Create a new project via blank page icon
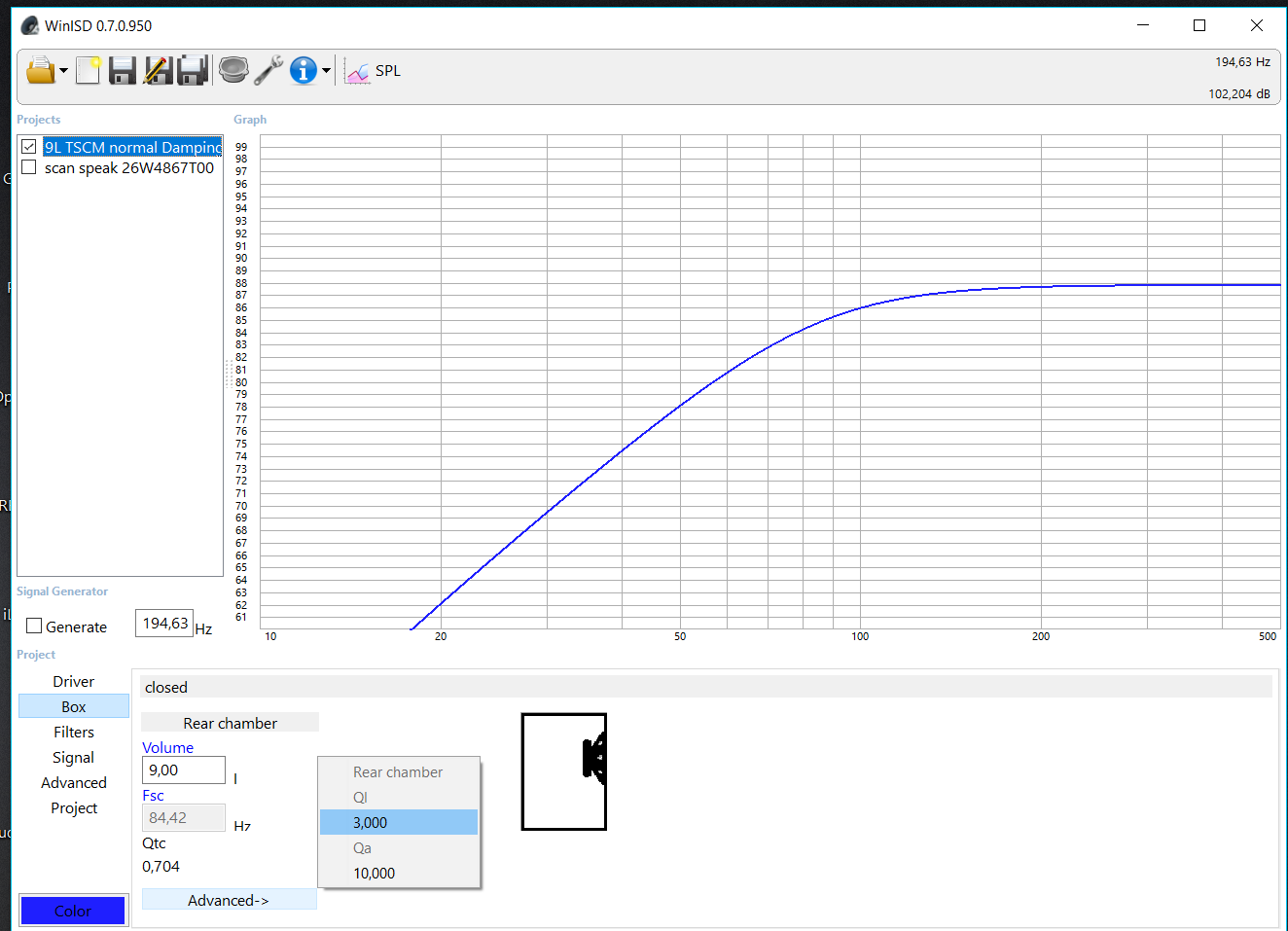The height and width of the screenshot is (931, 1288). point(89,70)
